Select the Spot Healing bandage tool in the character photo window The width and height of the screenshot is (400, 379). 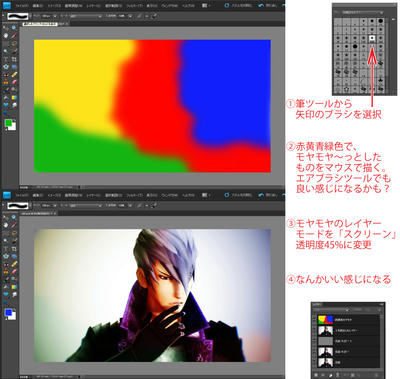point(14,263)
